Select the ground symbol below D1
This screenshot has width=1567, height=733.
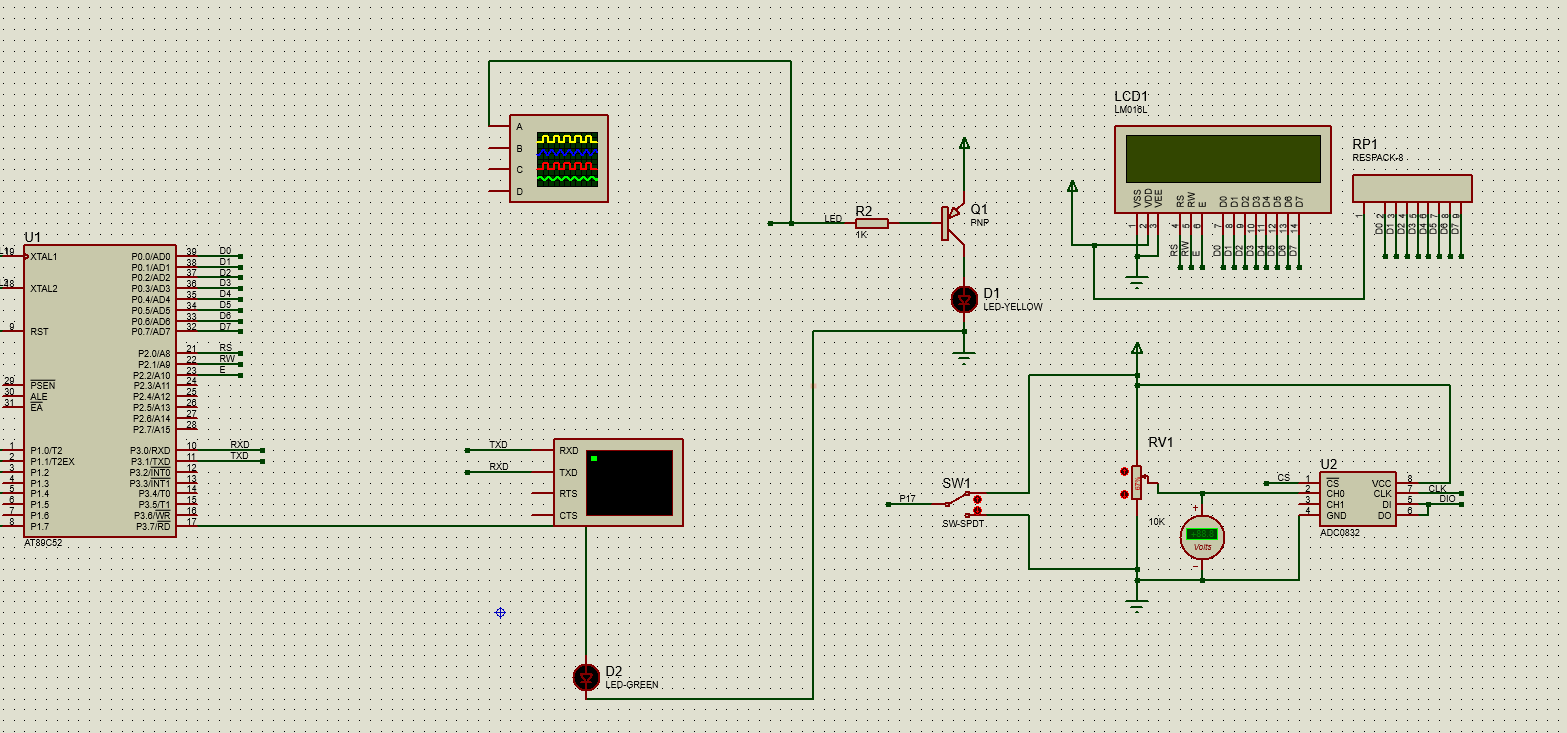964,355
